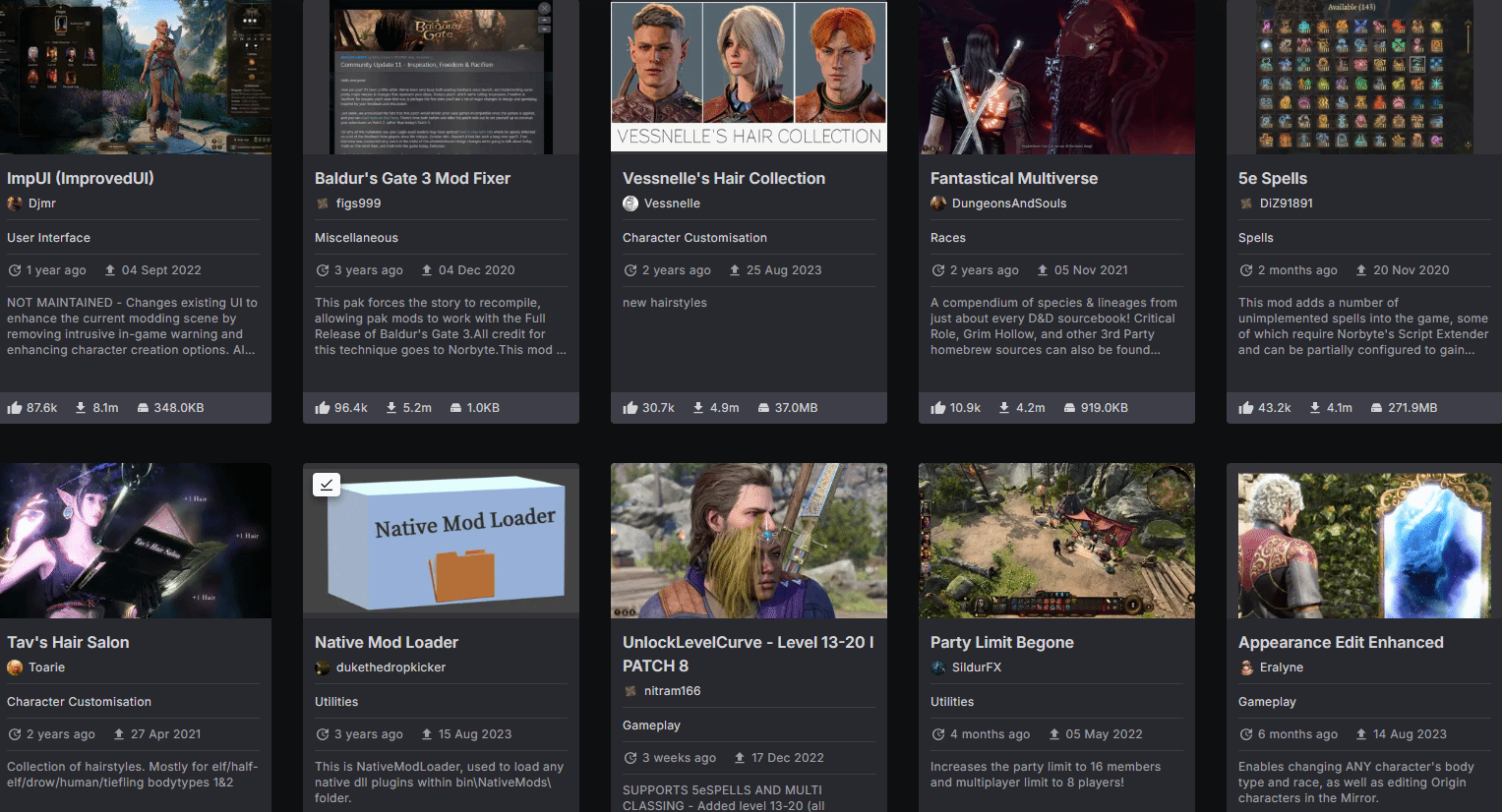1502x812 pixels.
Task: Open the Vessnelle's Hair Collection title link
Action: [724, 178]
